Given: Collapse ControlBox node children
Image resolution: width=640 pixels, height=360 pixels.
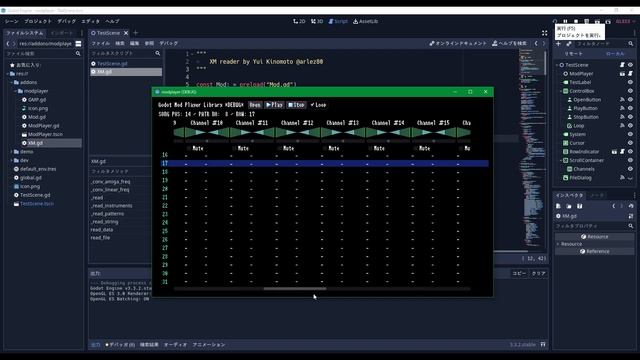Looking at the screenshot, I should 561,91.
